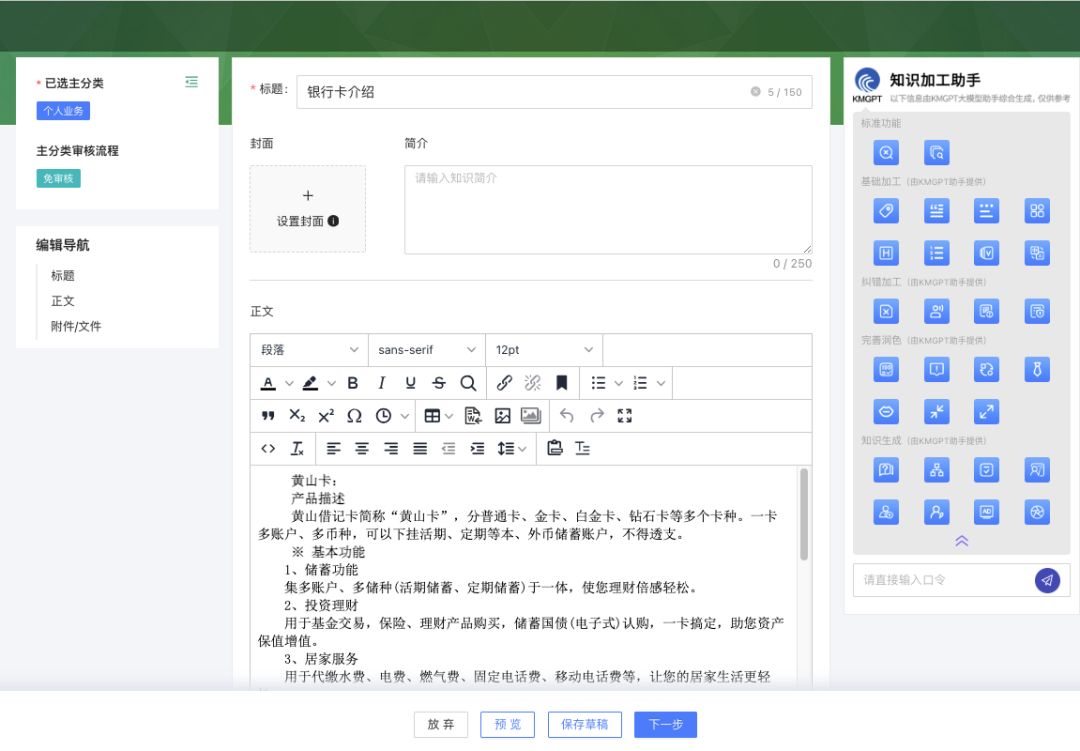The image size is (1080, 751).
Task: Open the text color picker
Action: (x=268, y=383)
